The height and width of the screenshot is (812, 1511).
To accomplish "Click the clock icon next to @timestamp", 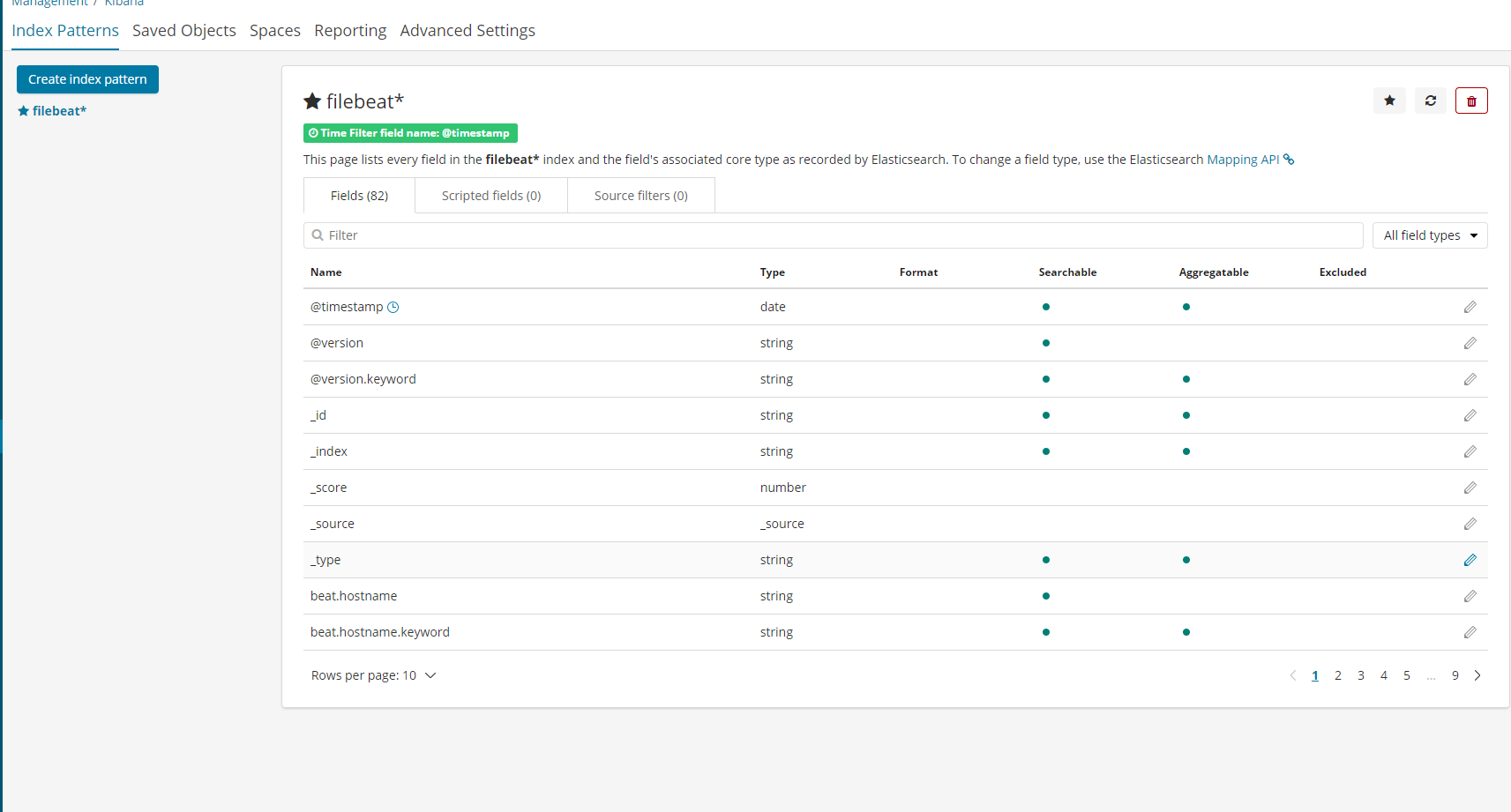I will click(x=393, y=307).
